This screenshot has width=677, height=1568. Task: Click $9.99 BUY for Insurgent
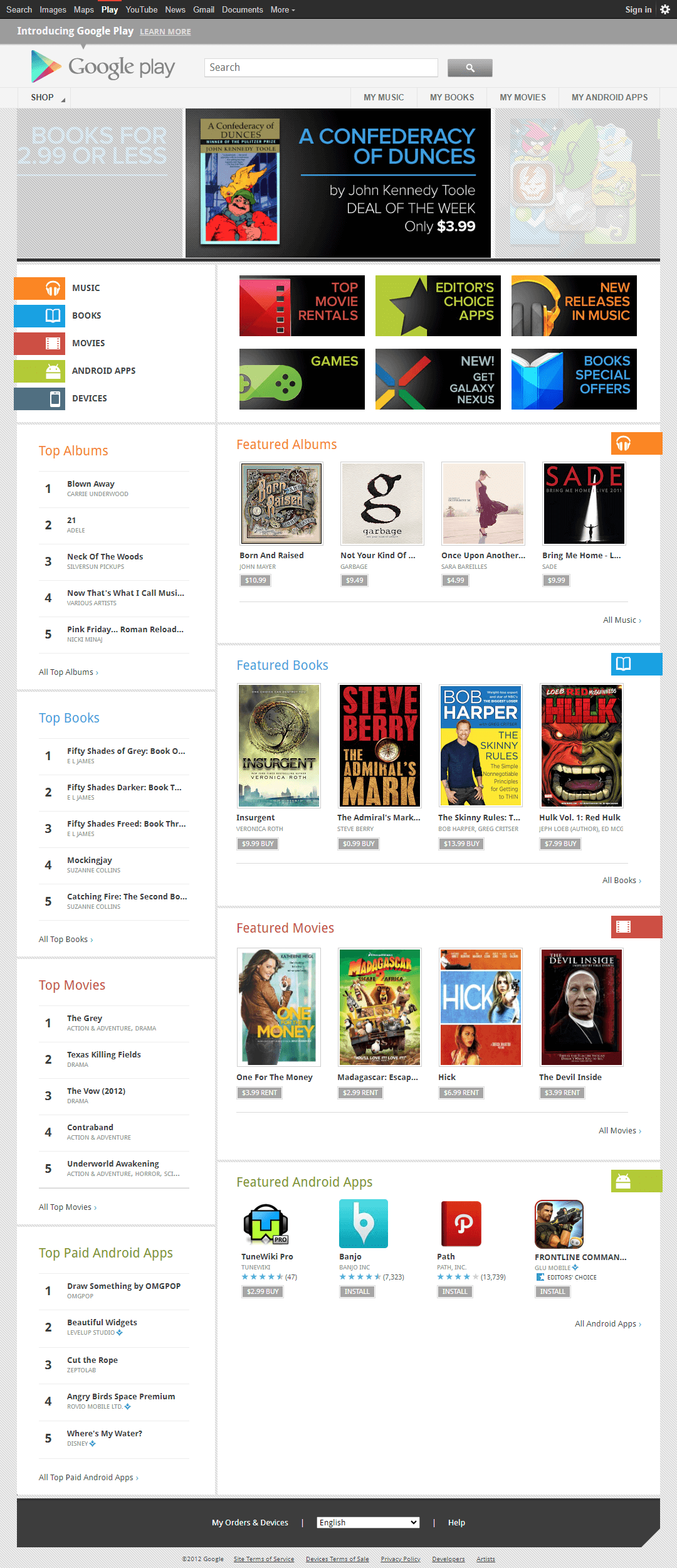click(x=258, y=844)
